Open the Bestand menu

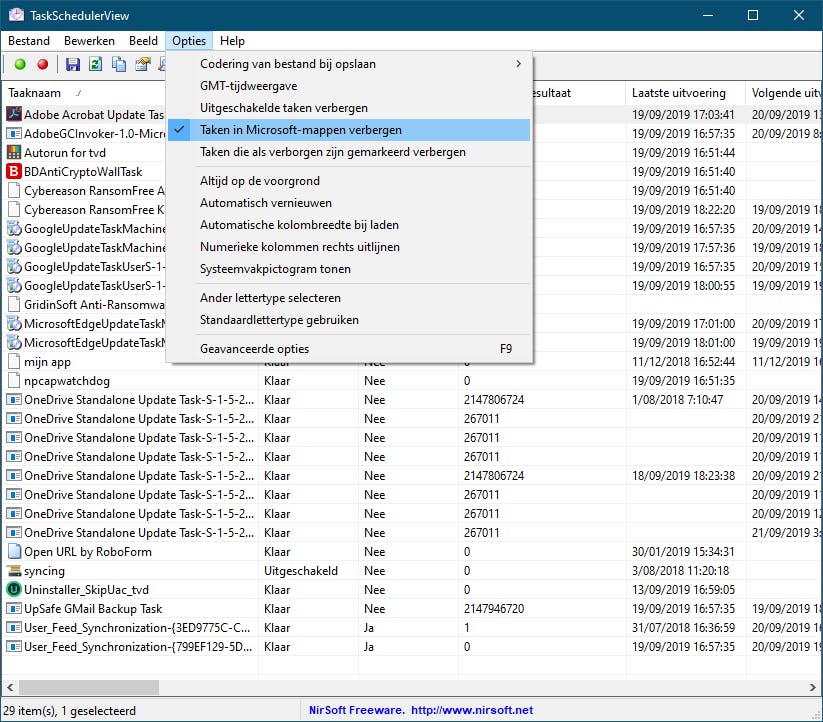pos(29,41)
